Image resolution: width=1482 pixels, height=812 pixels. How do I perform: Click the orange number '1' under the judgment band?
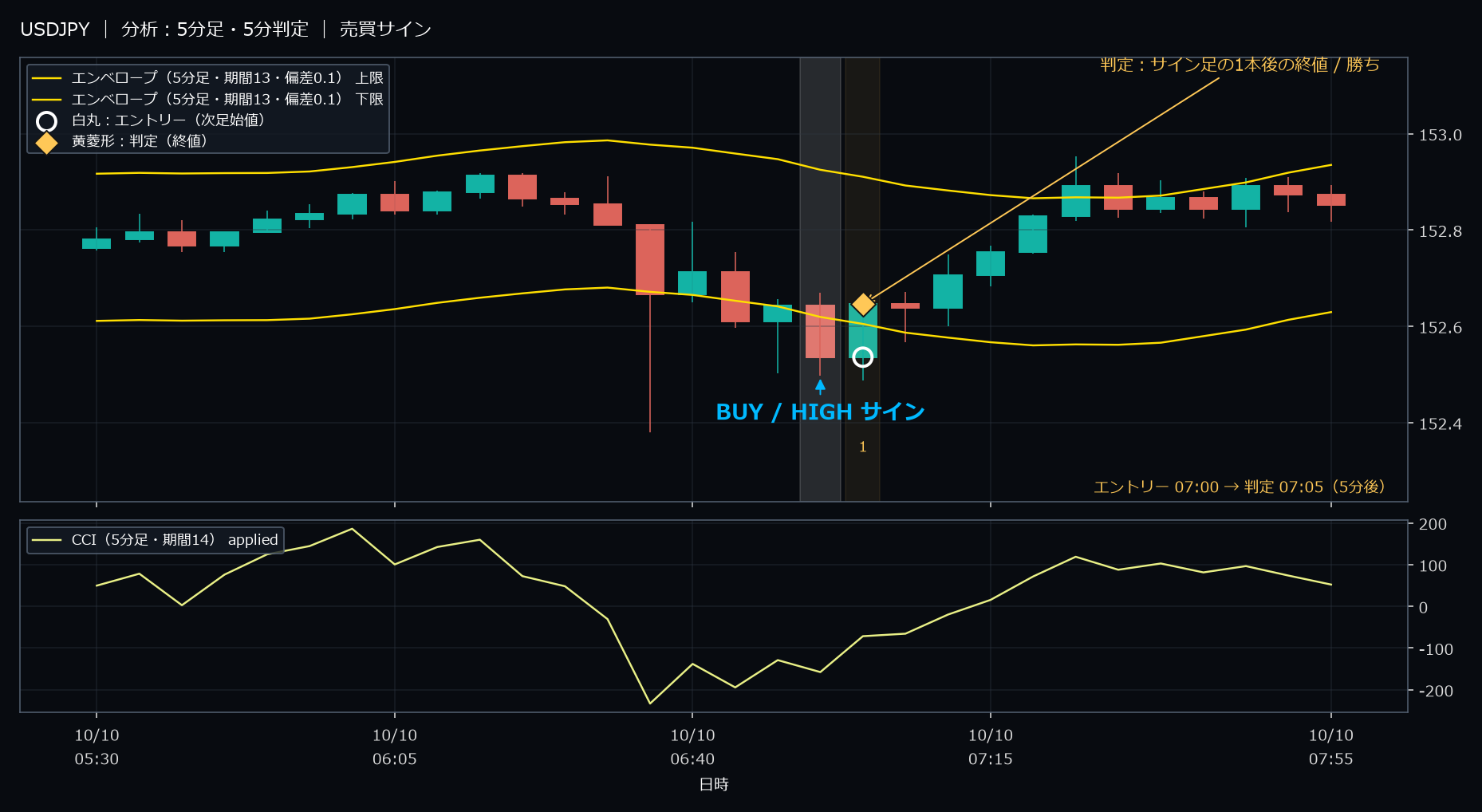click(862, 447)
